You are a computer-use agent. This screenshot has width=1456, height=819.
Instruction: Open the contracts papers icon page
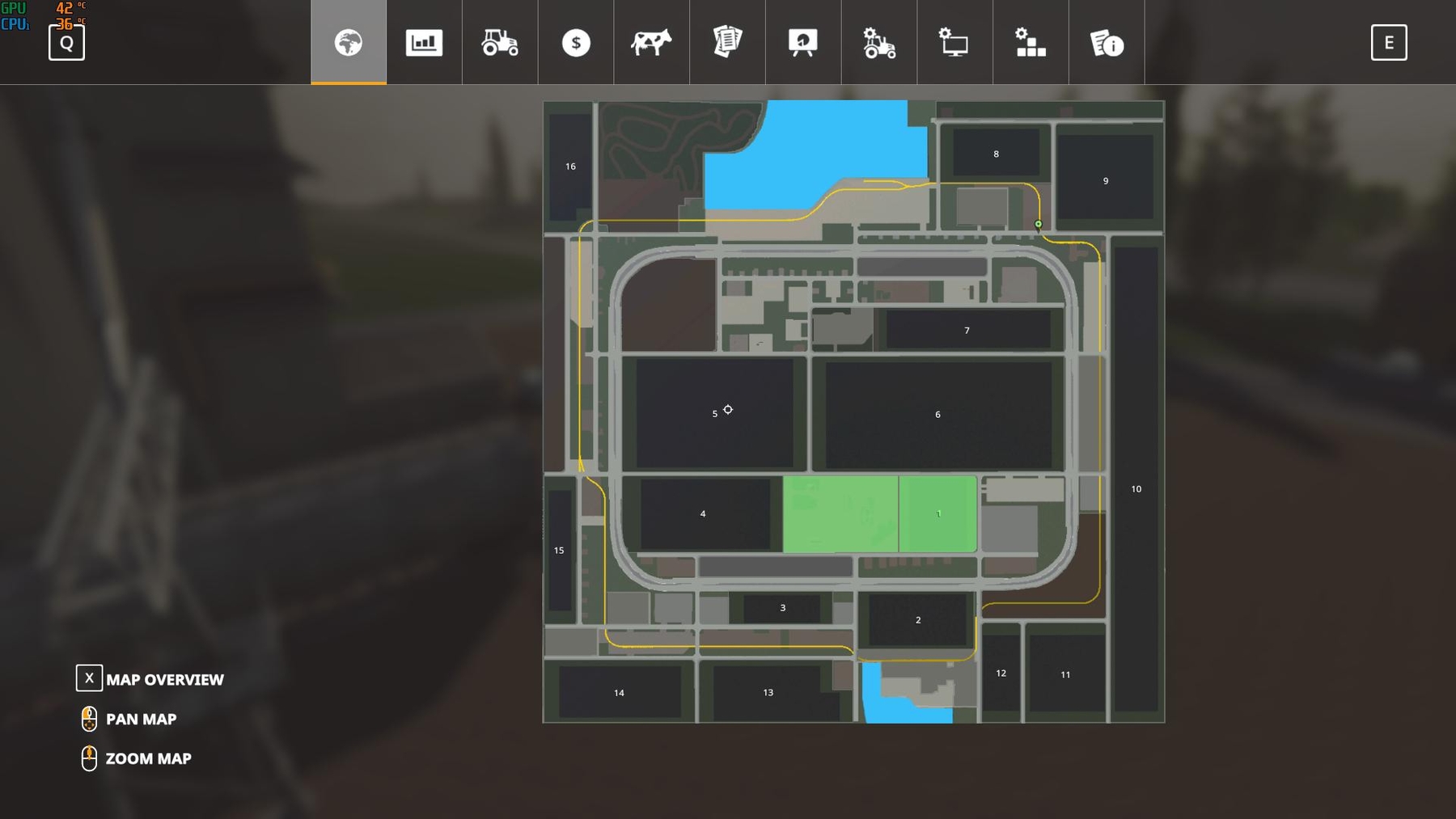click(727, 42)
